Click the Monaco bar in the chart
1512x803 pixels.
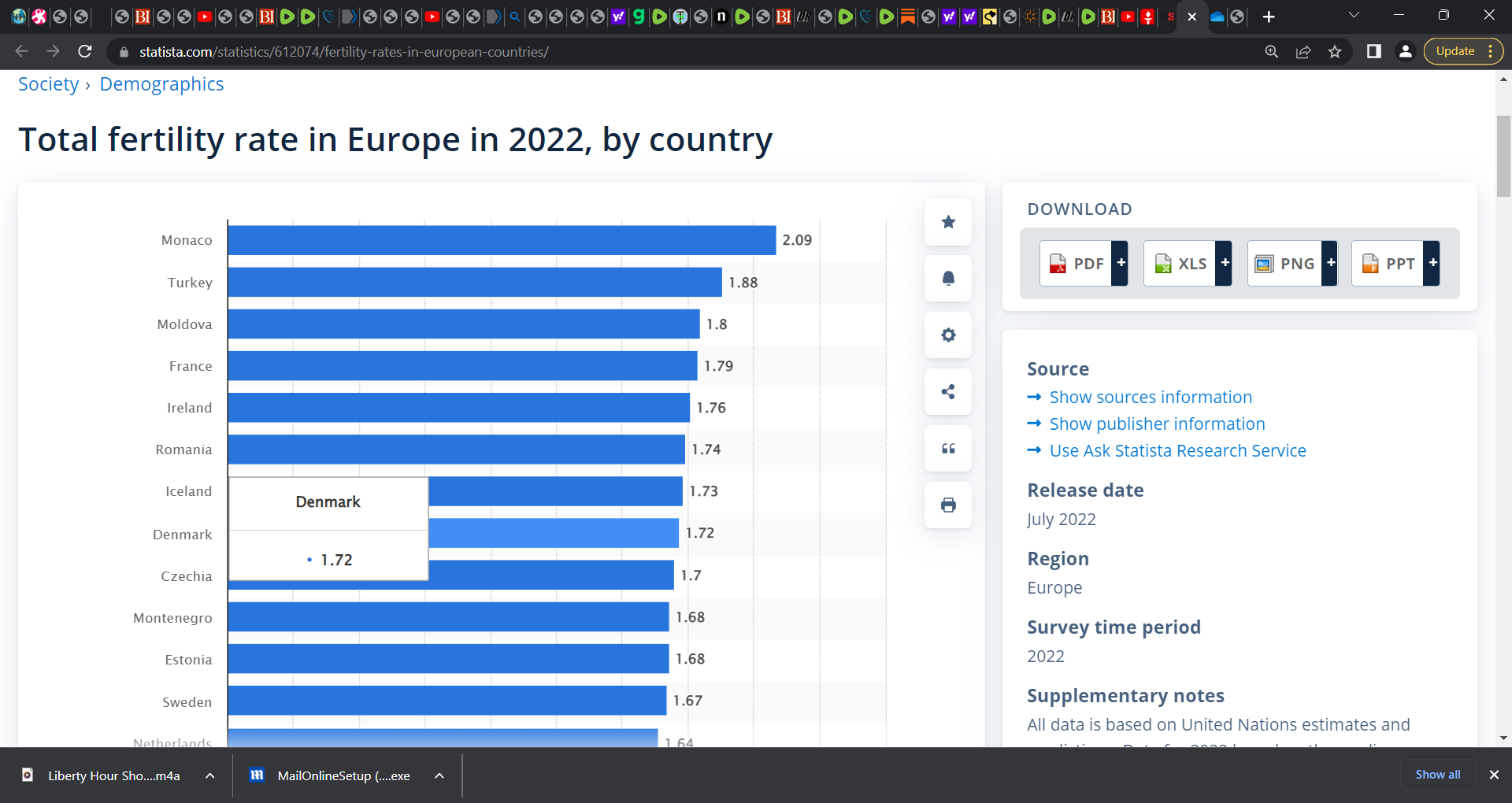(502, 240)
